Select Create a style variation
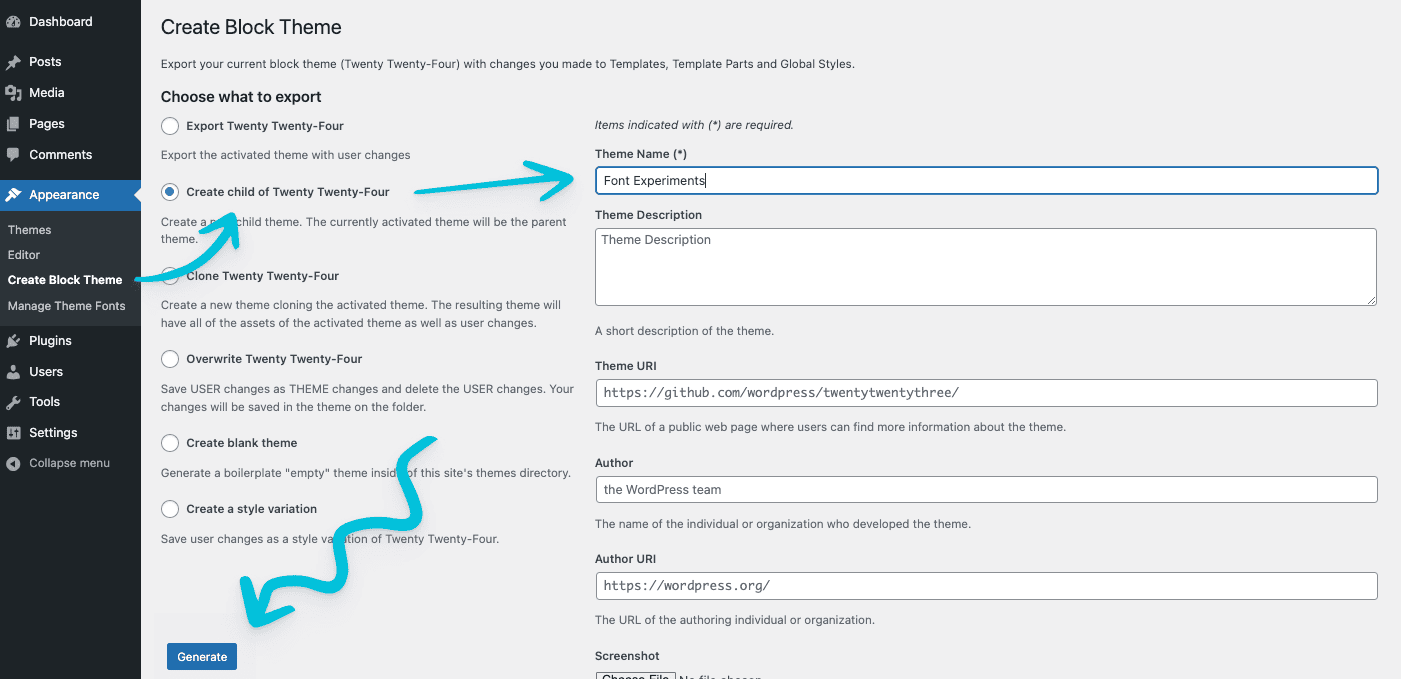 [169, 508]
